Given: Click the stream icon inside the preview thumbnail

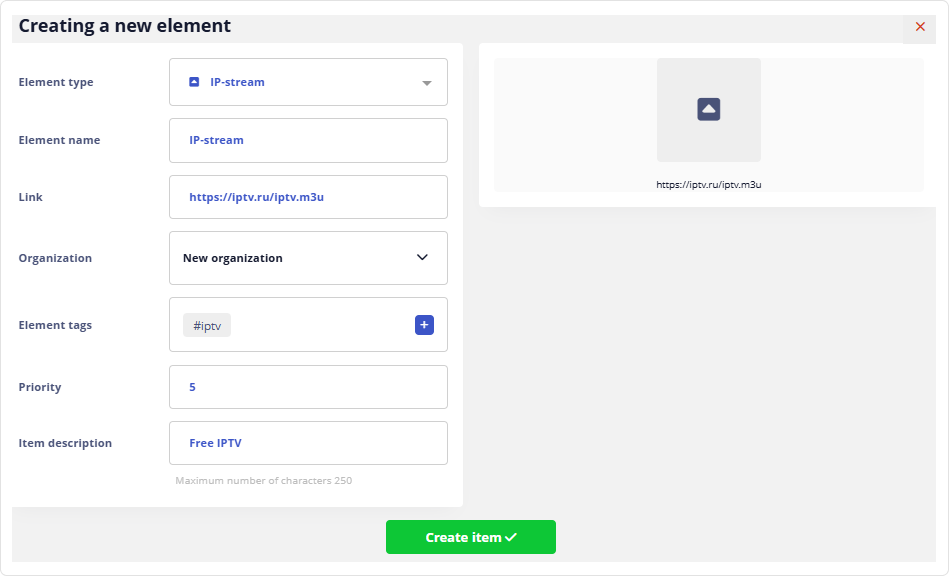Looking at the screenshot, I should coord(708,110).
